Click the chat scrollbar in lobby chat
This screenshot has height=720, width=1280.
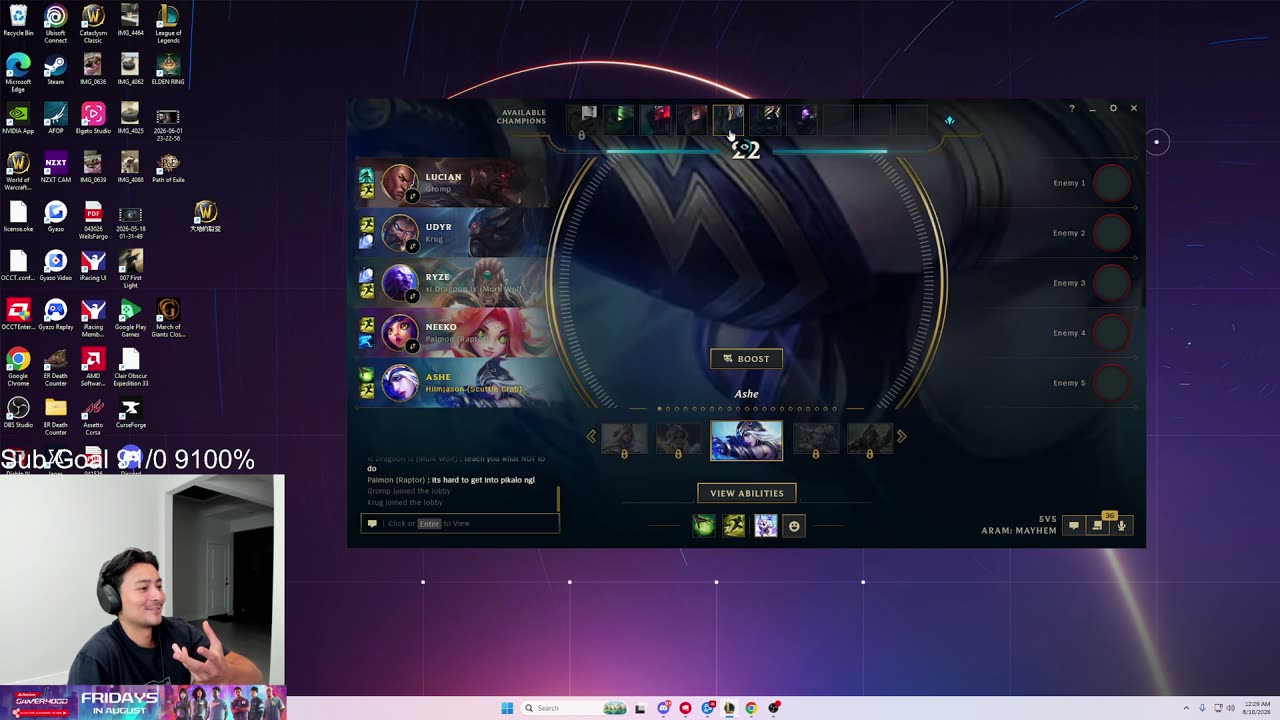point(558,498)
